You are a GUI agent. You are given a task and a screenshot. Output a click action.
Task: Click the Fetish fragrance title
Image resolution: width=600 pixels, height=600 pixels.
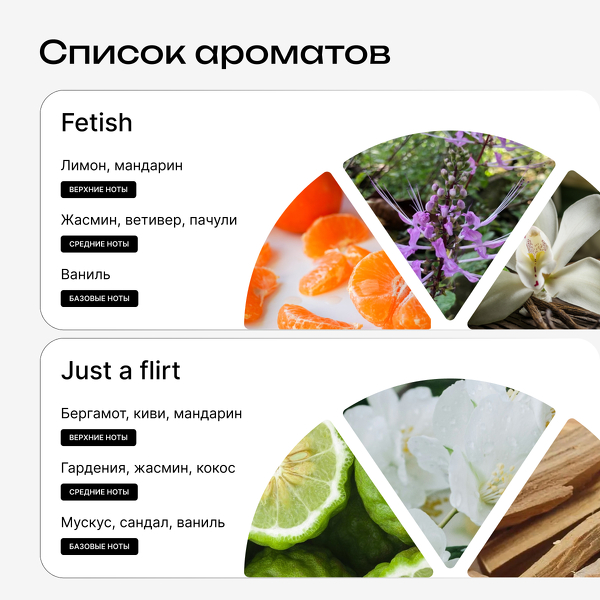[x=96, y=122]
